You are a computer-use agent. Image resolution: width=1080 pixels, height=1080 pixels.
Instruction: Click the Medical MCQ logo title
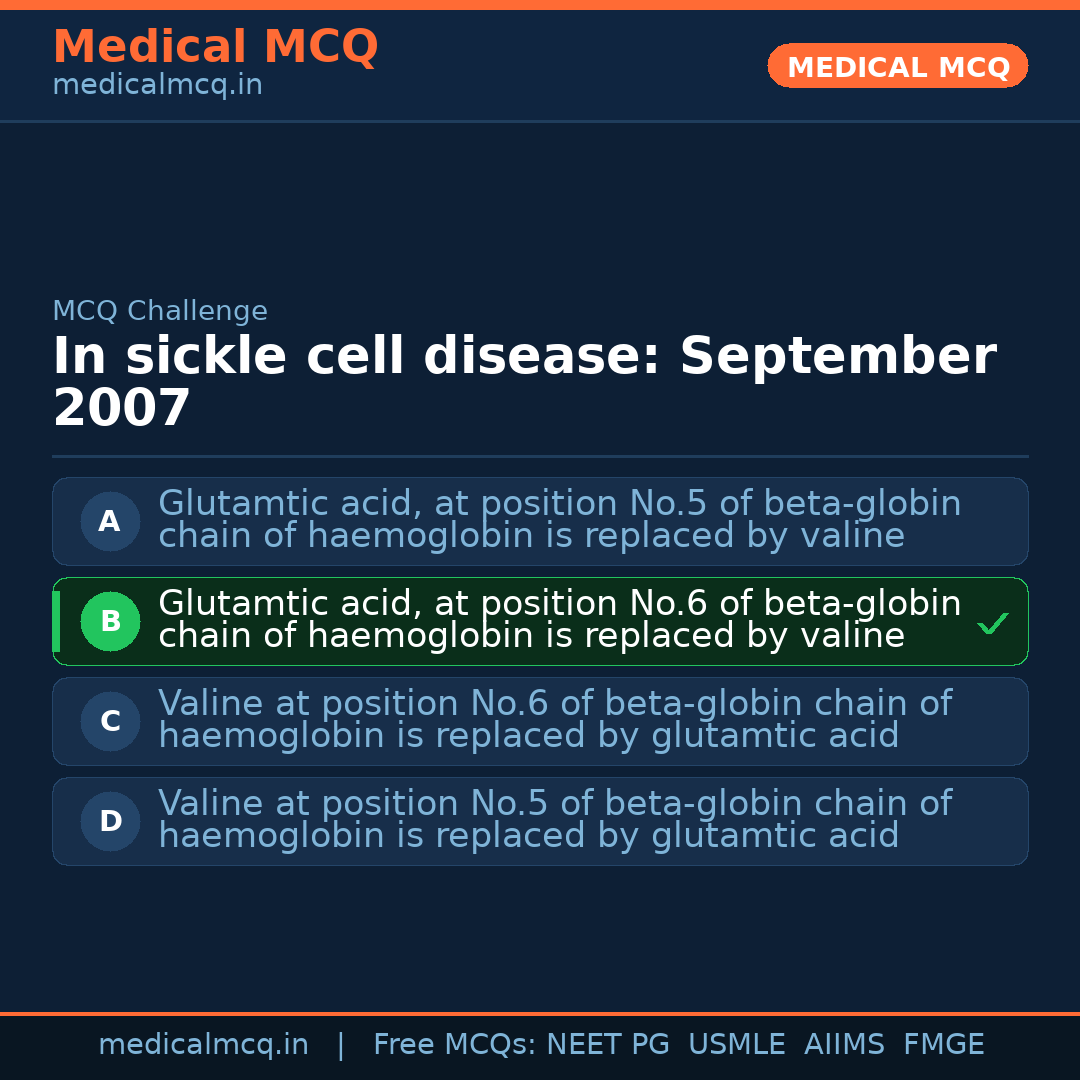215,47
